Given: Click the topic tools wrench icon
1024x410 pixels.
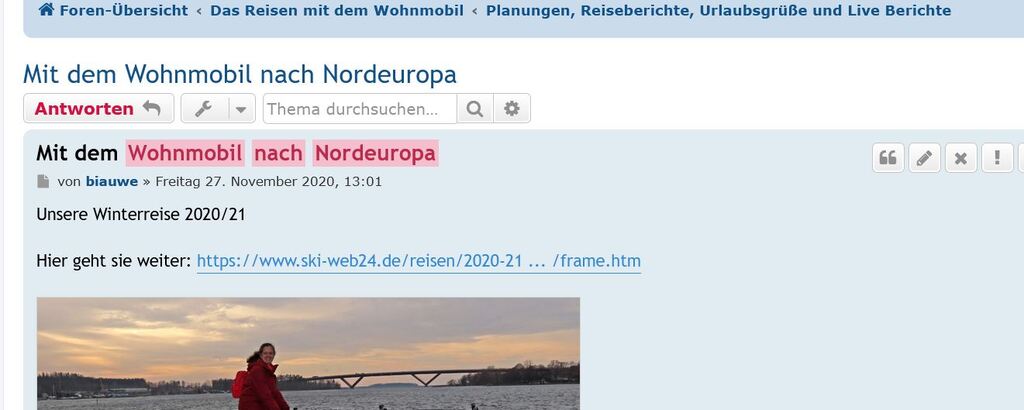Looking at the screenshot, I should pos(204,108).
